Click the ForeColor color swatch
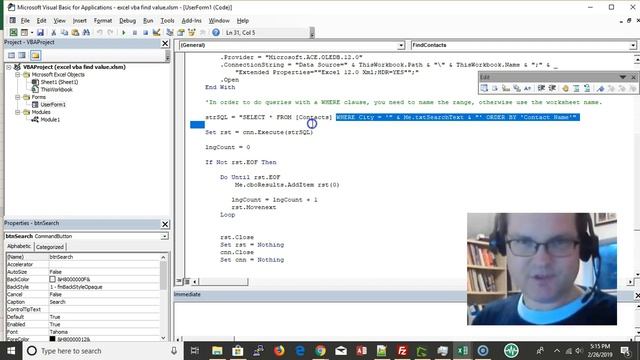The width and height of the screenshot is (640, 360). pos(52,339)
